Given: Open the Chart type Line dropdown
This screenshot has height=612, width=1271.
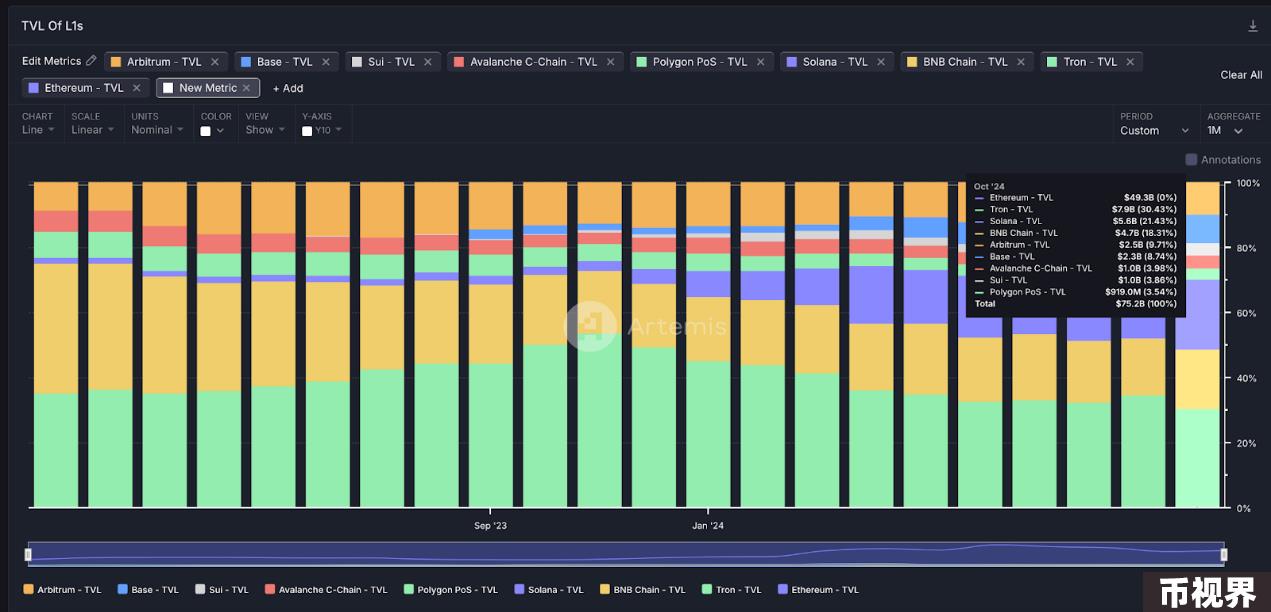Looking at the screenshot, I should [x=38, y=130].
